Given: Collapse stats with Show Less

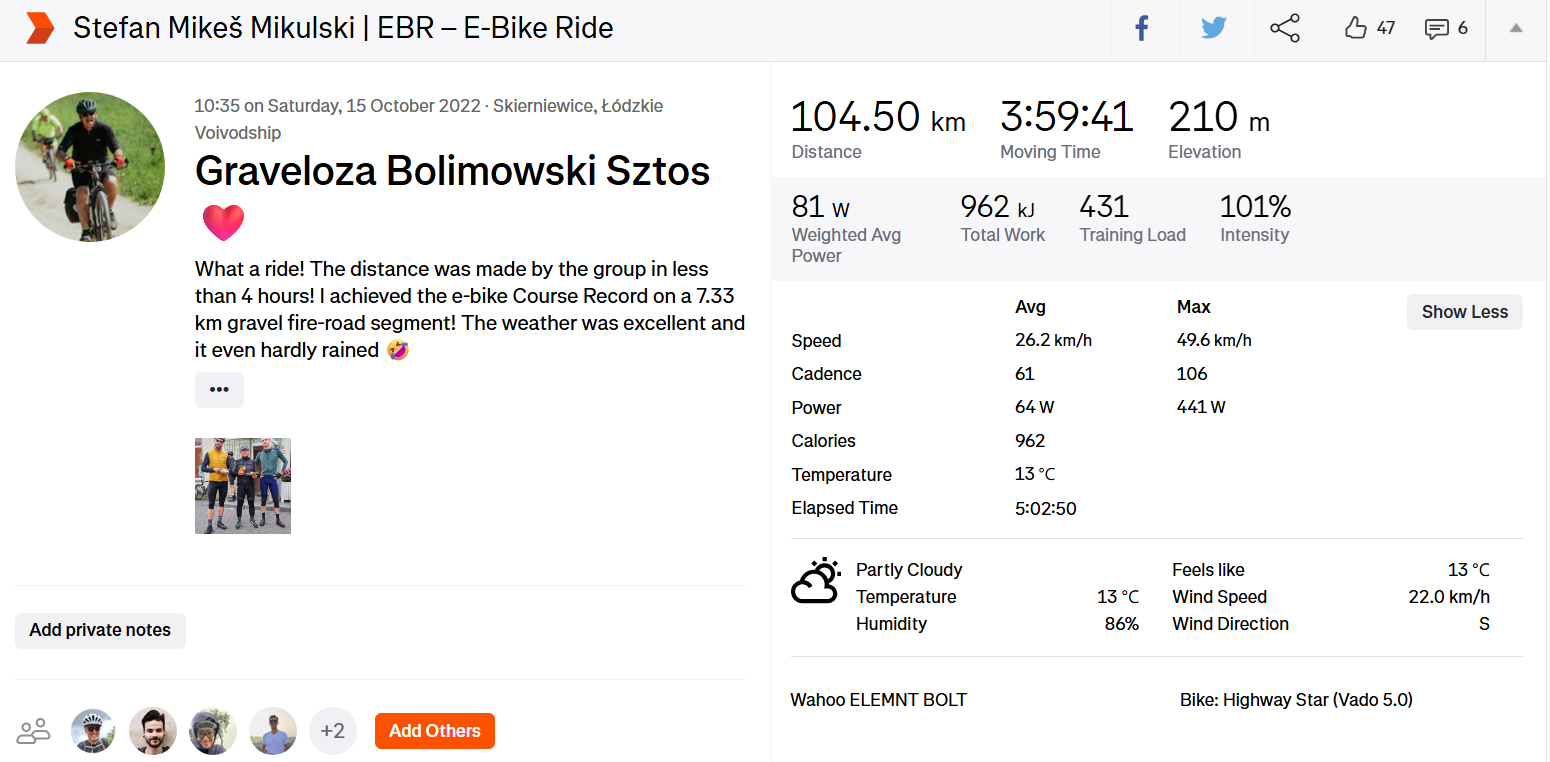Looking at the screenshot, I should click(x=1464, y=312).
